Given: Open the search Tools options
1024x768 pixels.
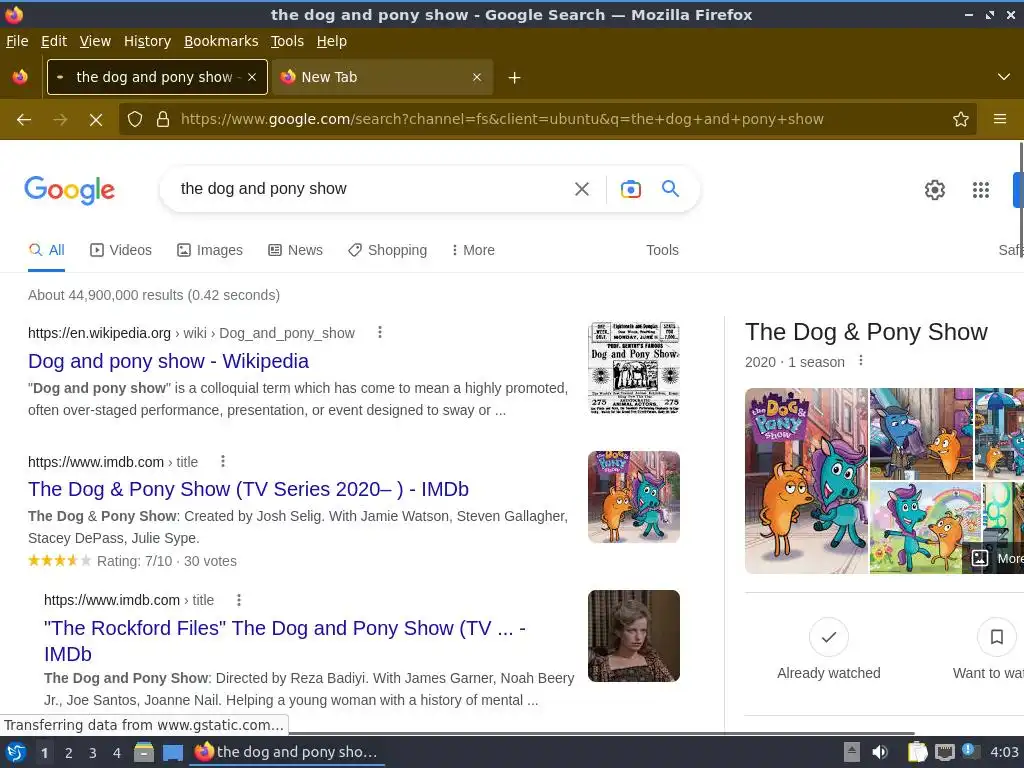Looking at the screenshot, I should tap(662, 250).
